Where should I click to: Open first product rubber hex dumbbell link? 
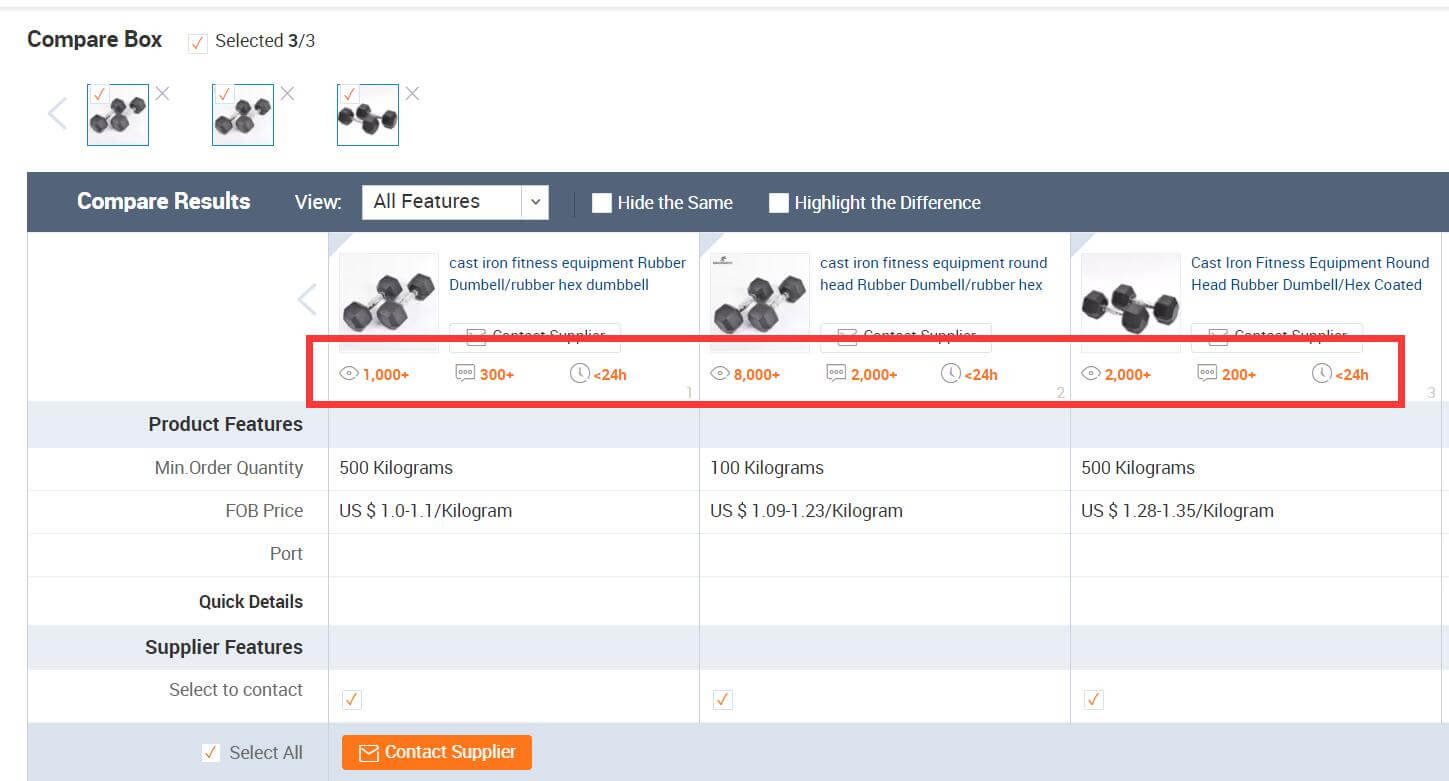pyautogui.click(x=567, y=274)
